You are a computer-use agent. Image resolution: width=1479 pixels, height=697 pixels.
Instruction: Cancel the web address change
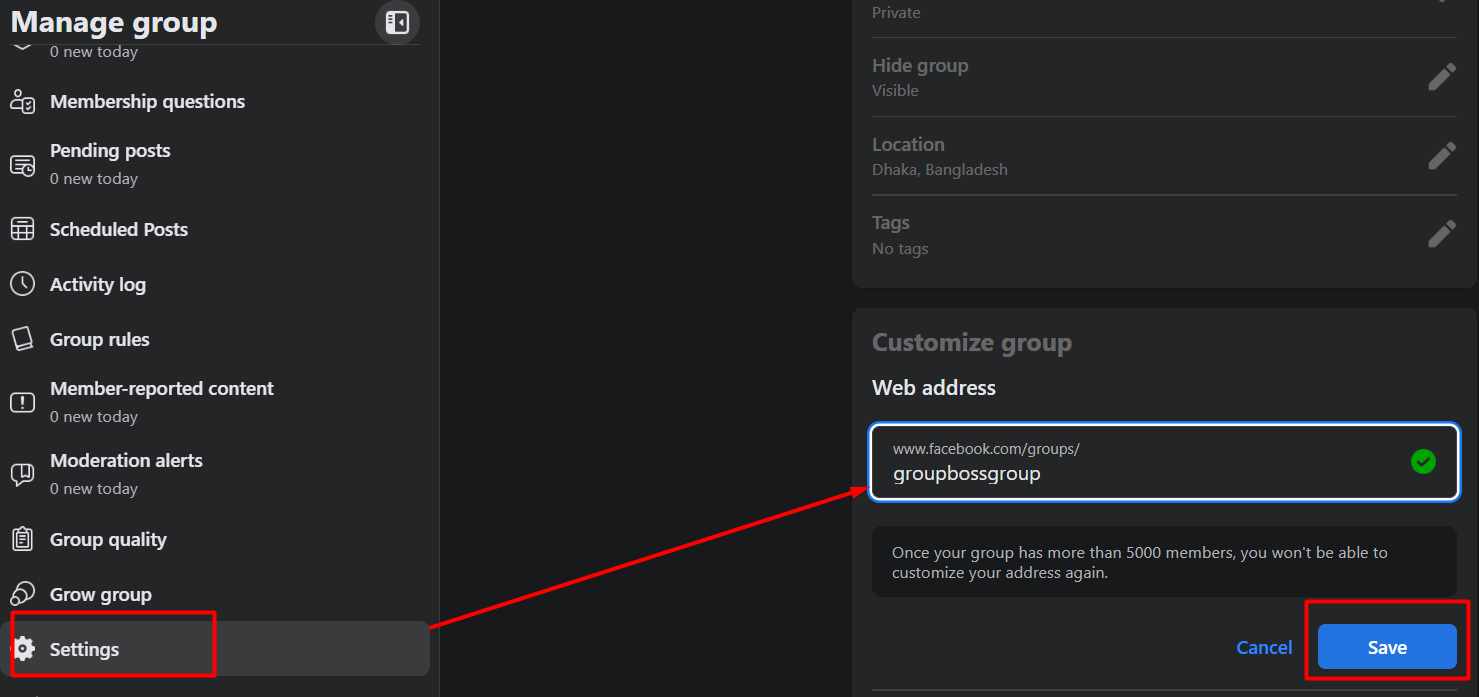point(1264,647)
